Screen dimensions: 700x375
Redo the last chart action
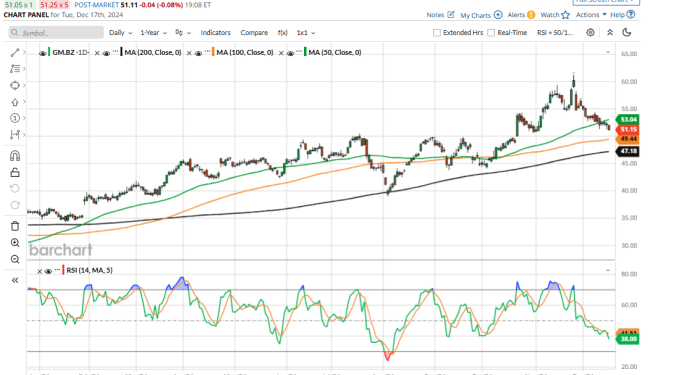pyautogui.click(x=15, y=205)
